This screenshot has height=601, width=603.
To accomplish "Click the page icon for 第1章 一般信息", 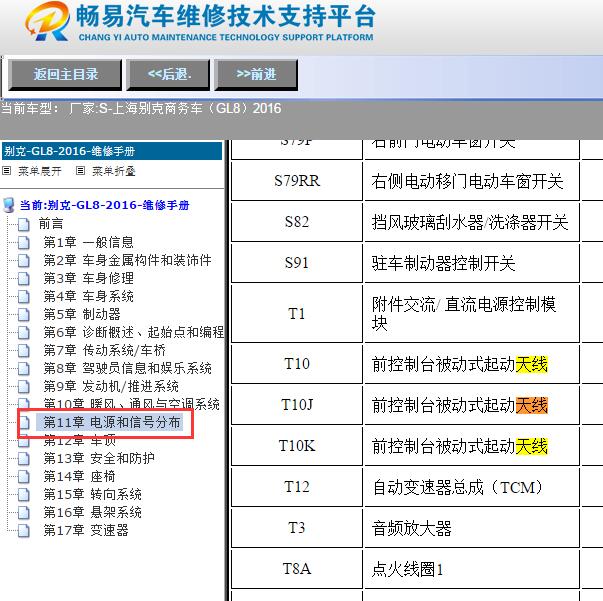I will coord(23,242).
